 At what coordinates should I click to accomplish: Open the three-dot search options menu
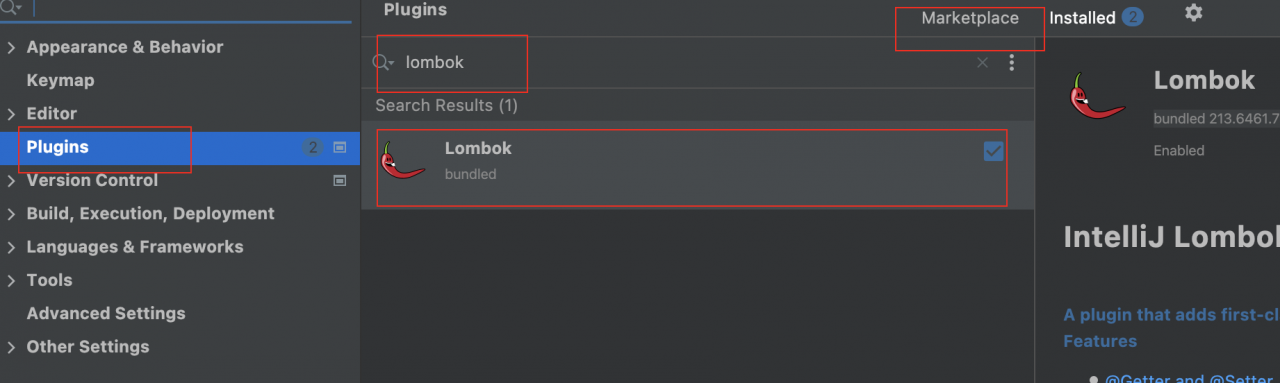tap(1012, 63)
